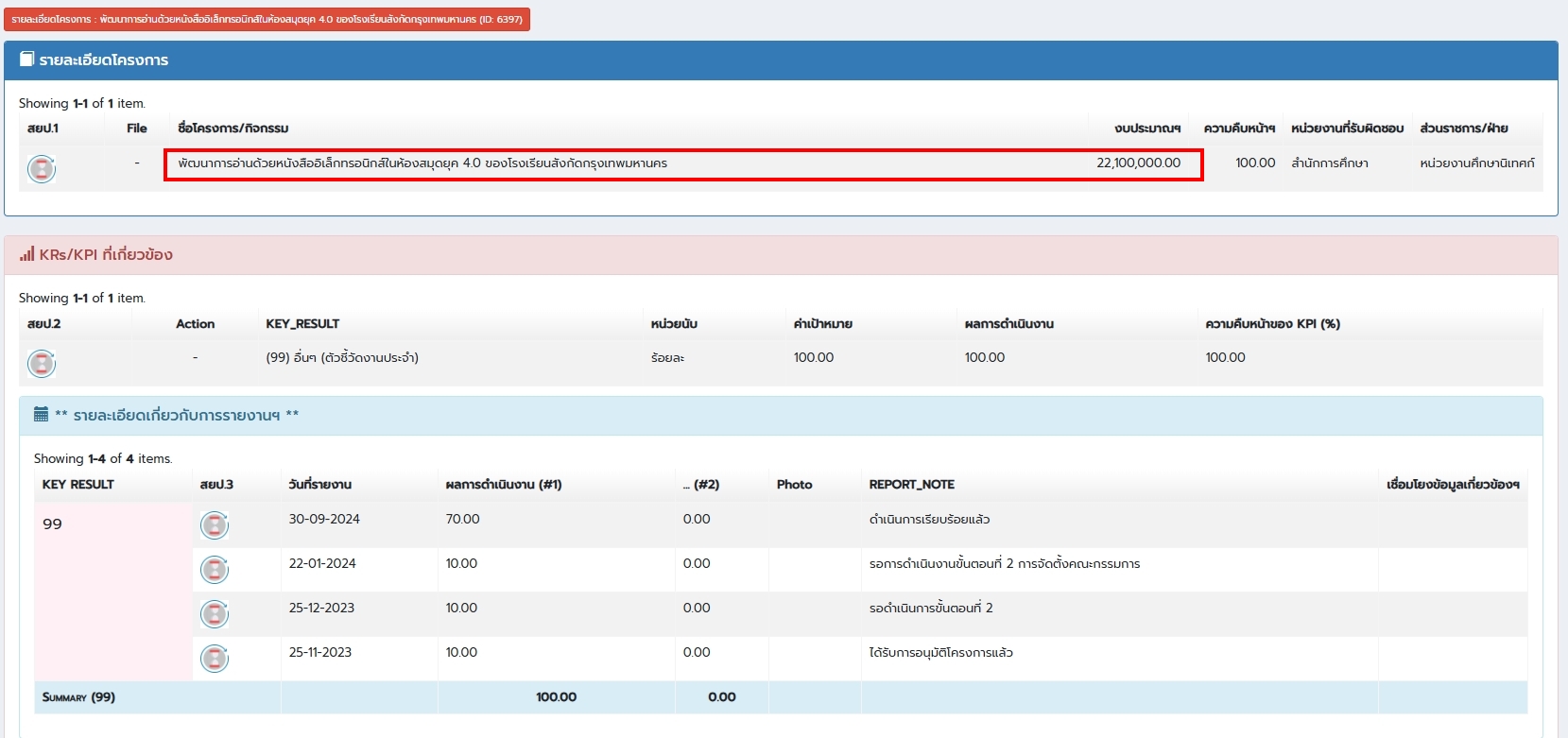The width and height of the screenshot is (1568, 738).
Task: Click the Summary (99) row label
Action: (78, 697)
